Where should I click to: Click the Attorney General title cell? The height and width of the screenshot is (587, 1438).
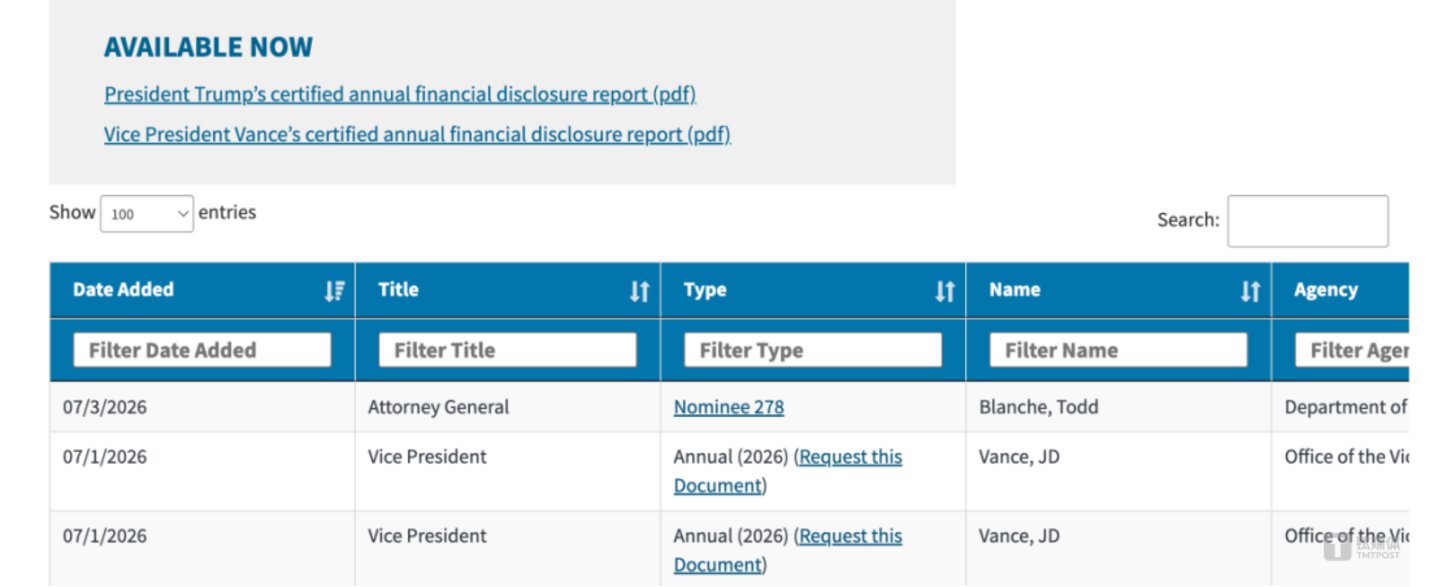click(x=507, y=407)
